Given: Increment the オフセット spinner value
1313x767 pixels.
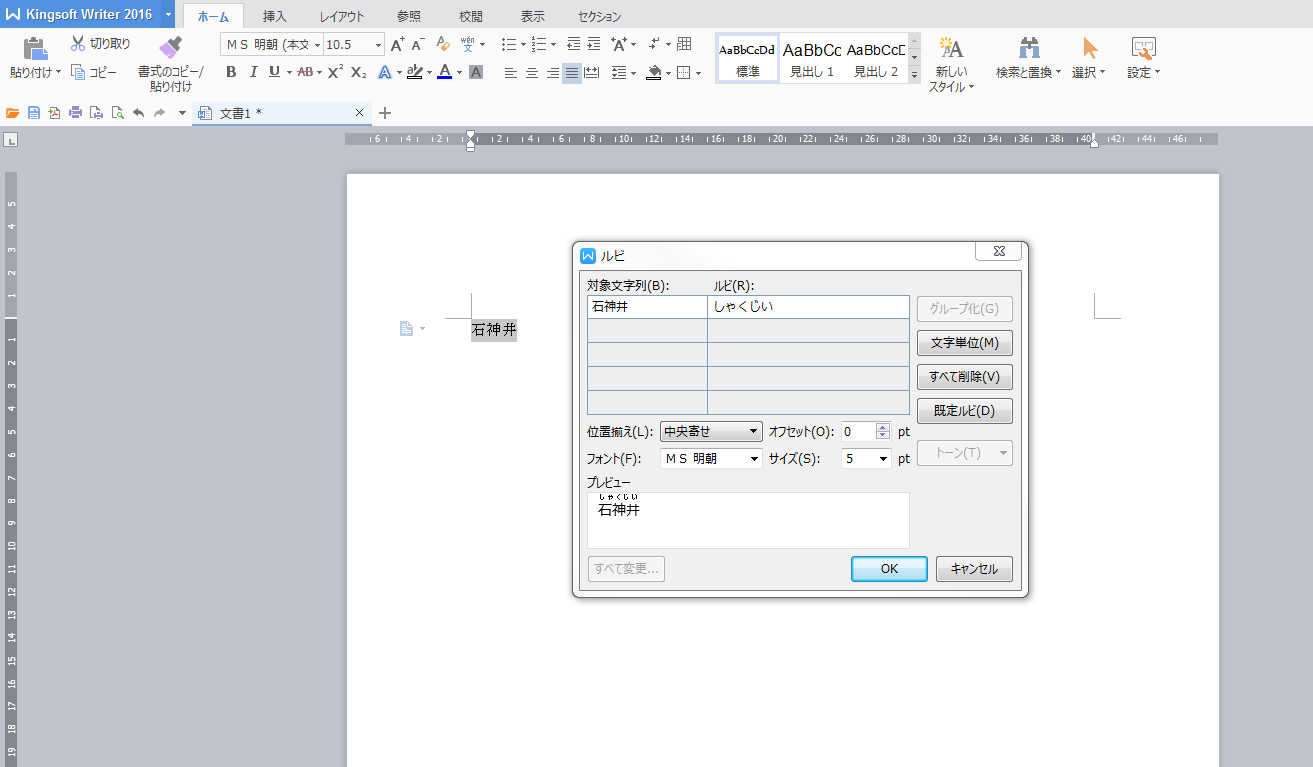Looking at the screenshot, I should coord(882,427).
